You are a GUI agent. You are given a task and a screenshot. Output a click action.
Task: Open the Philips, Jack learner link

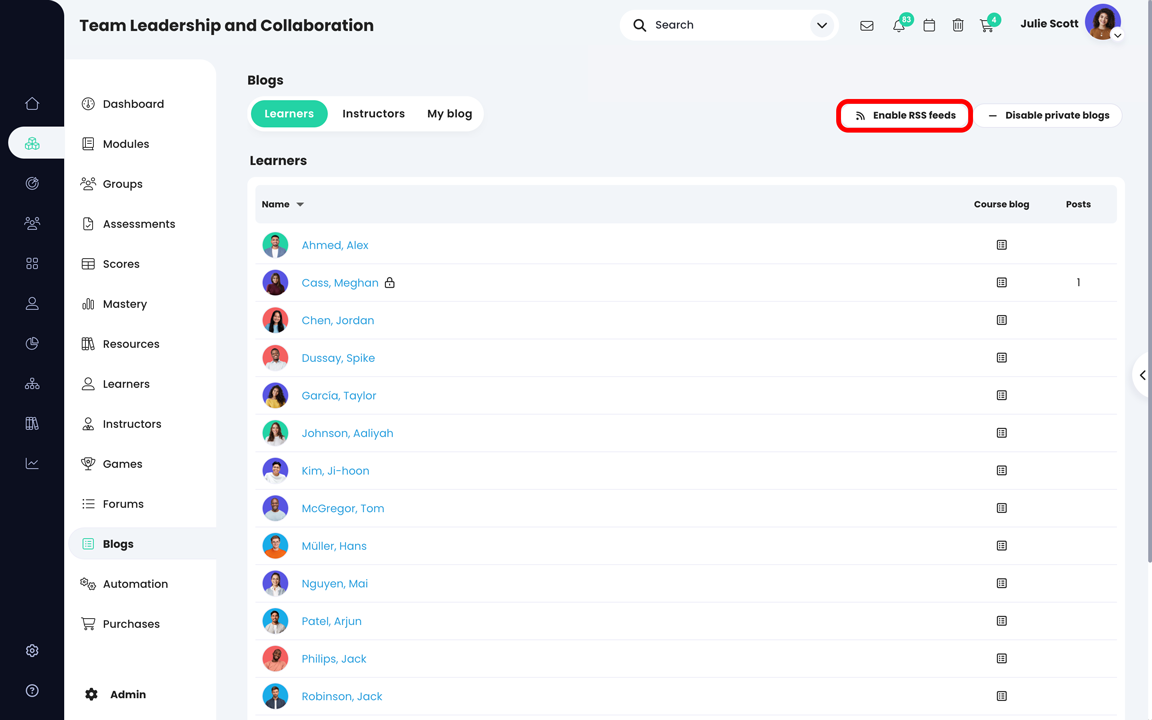(x=334, y=658)
